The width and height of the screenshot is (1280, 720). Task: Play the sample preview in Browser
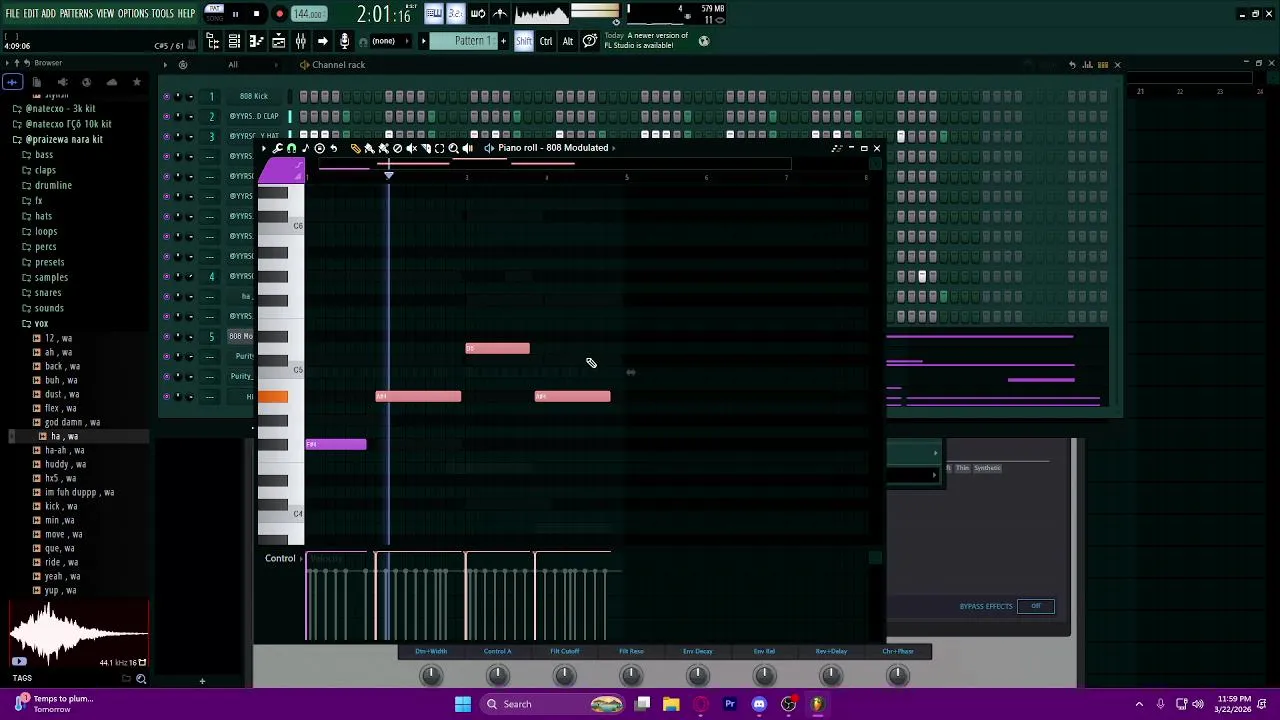tap(19, 662)
